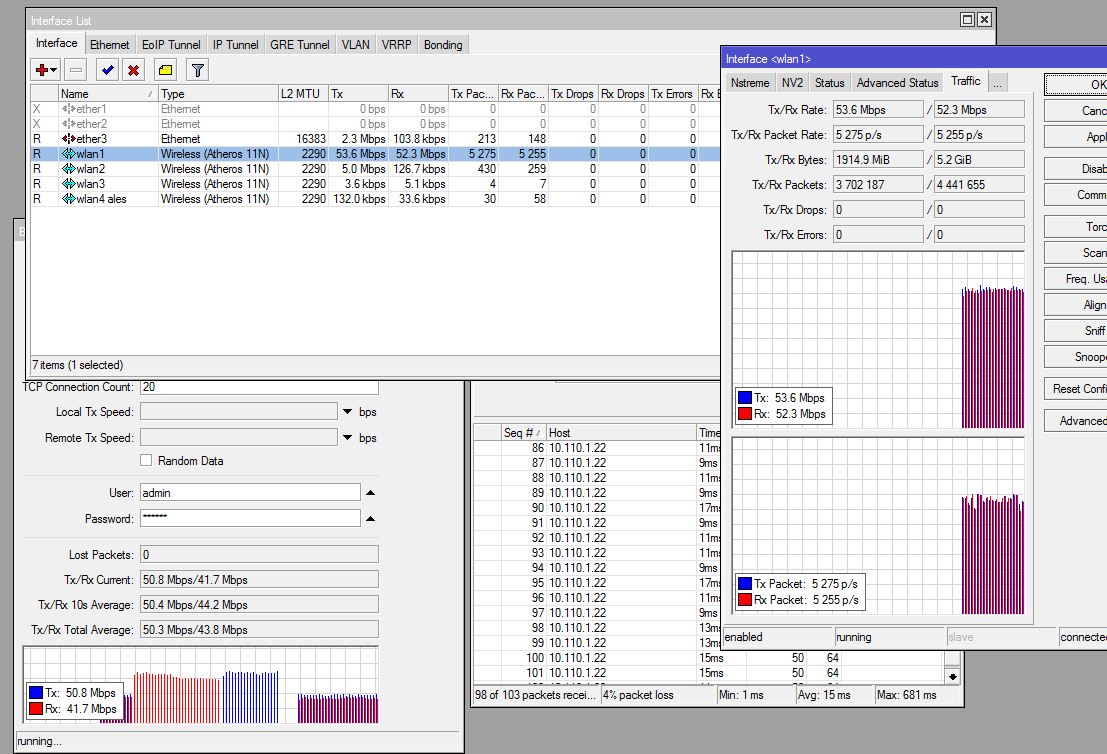This screenshot has width=1107, height=754.
Task: Select the ether3 L2 MTU value 16383
Action: tap(311, 138)
